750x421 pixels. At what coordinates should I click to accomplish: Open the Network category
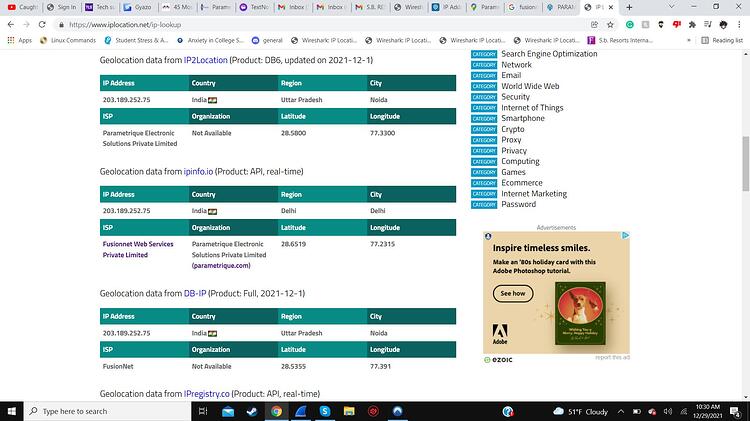[x=516, y=65]
